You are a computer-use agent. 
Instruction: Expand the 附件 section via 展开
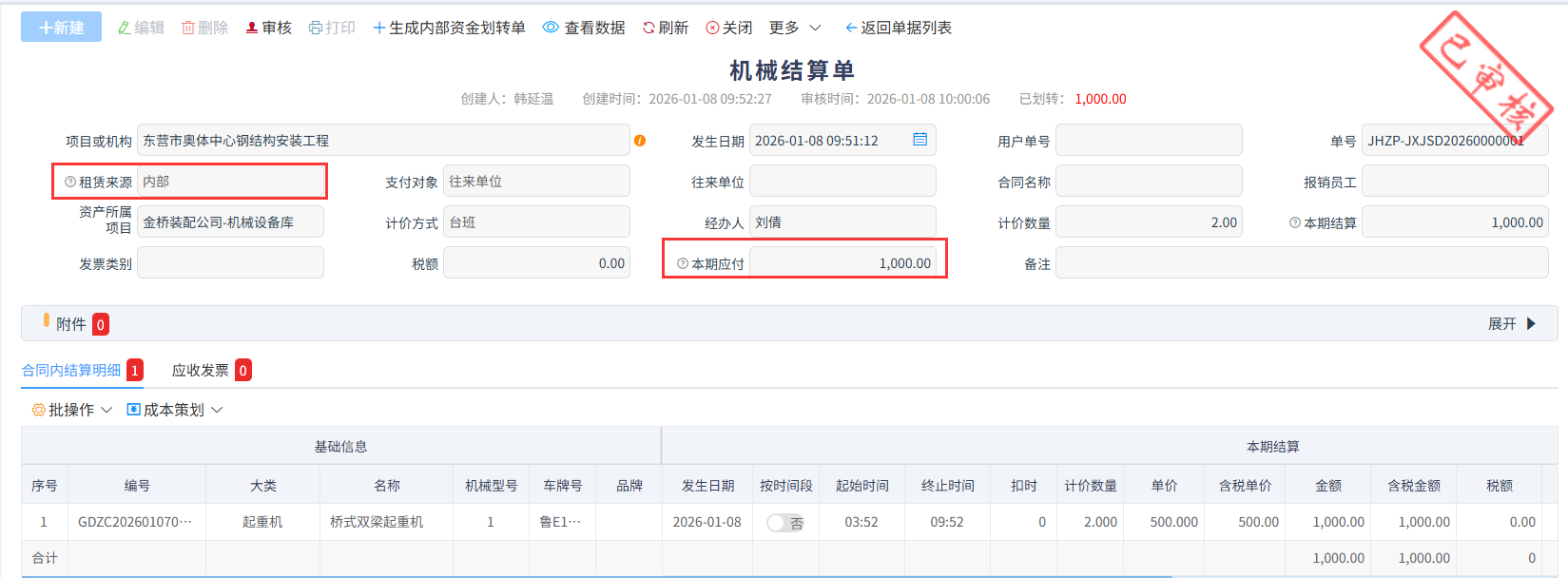click(1511, 324)
